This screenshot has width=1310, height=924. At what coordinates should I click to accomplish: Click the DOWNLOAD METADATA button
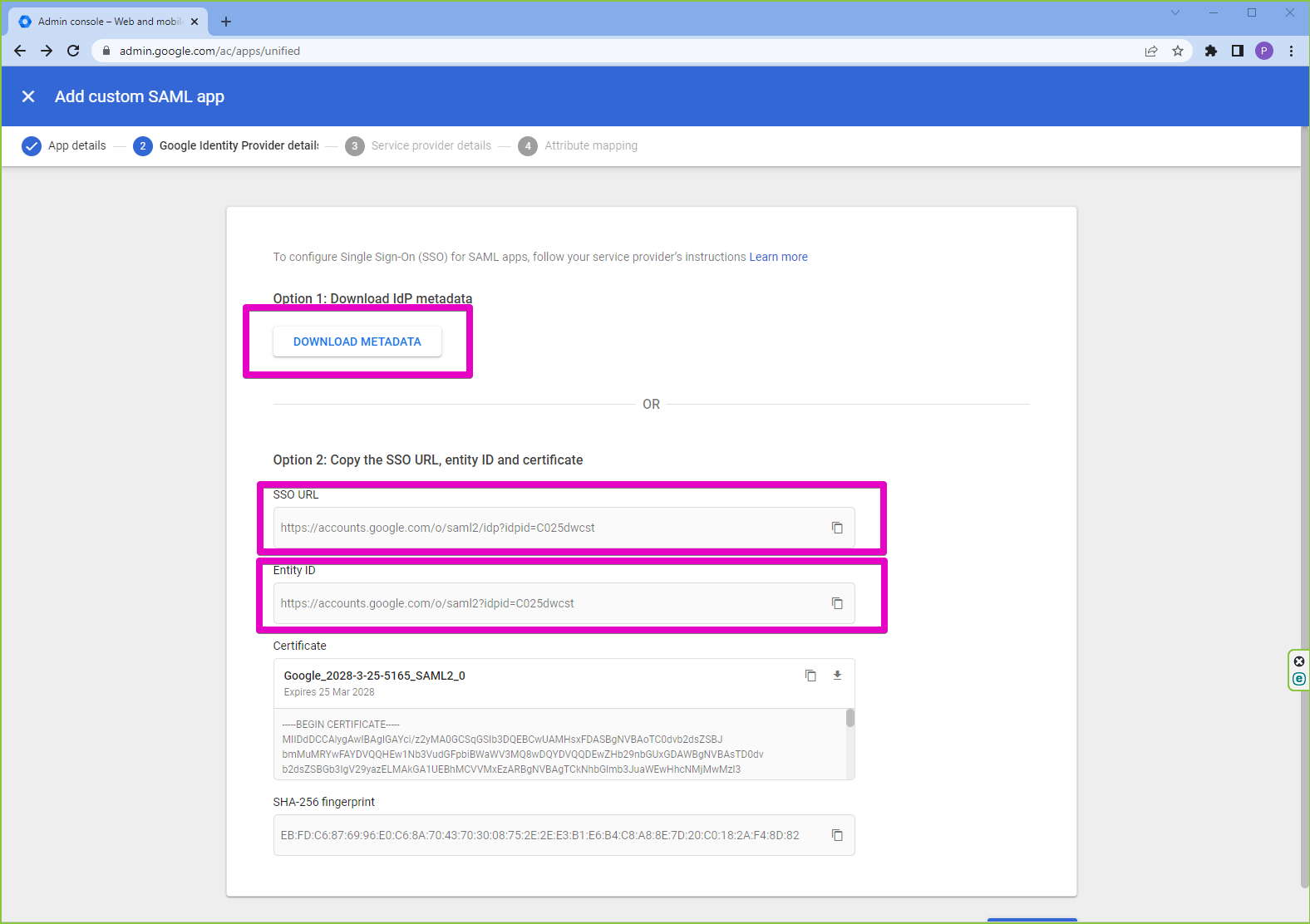pyautogui.click(x=357, y=342)
